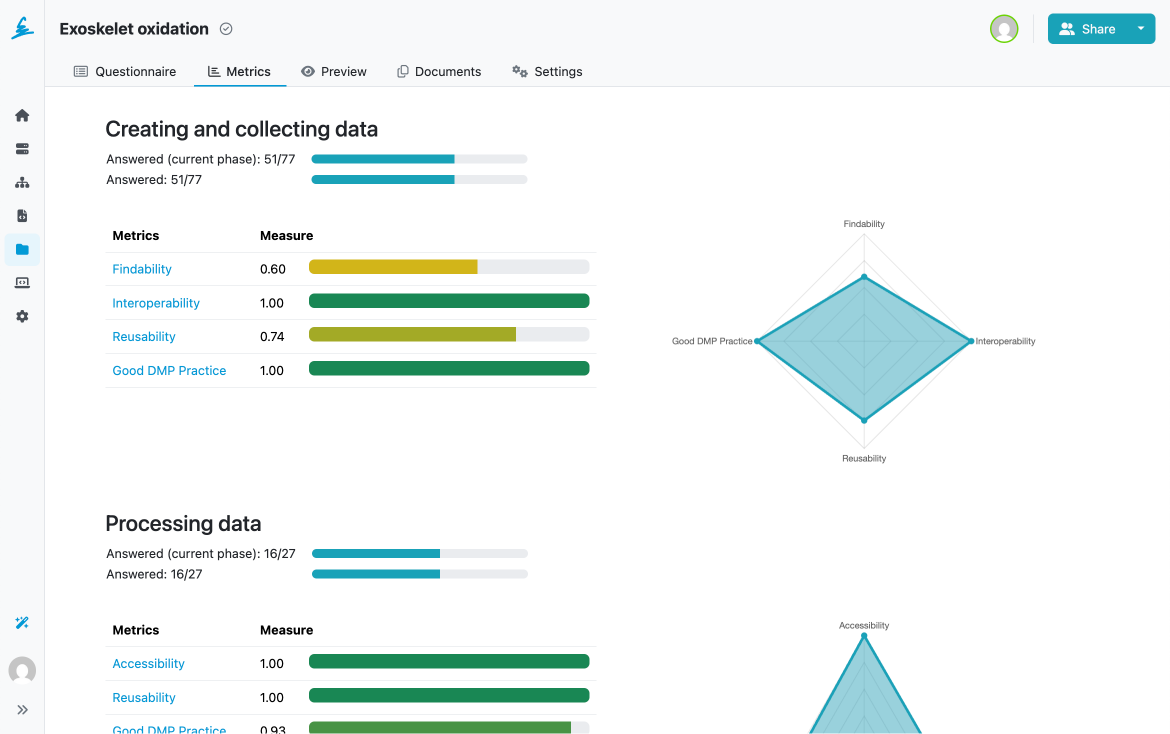Select the highlighted folder icon in the sidebar
This screenshot has height=734, width=1170.
tap(22, 249)
